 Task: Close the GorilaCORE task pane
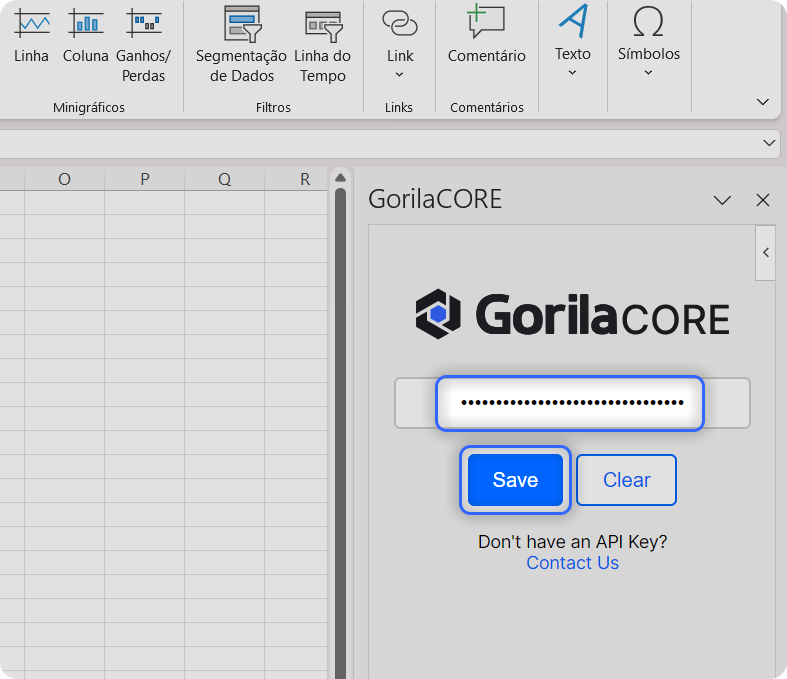tap(763, 200)
